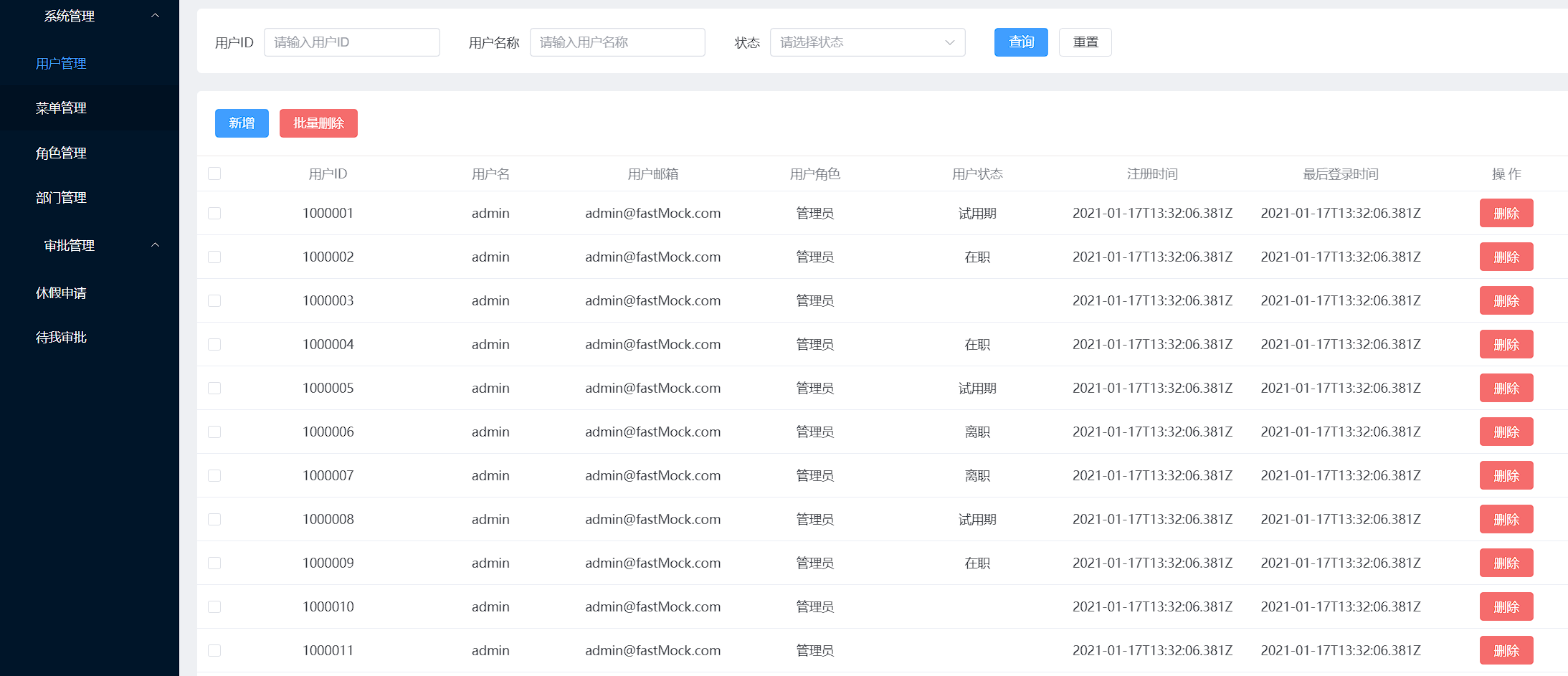Open 用户管理 in the sidebar
Image resolution: width=1568 pixels, height=676 pixels.
point(61,64)
